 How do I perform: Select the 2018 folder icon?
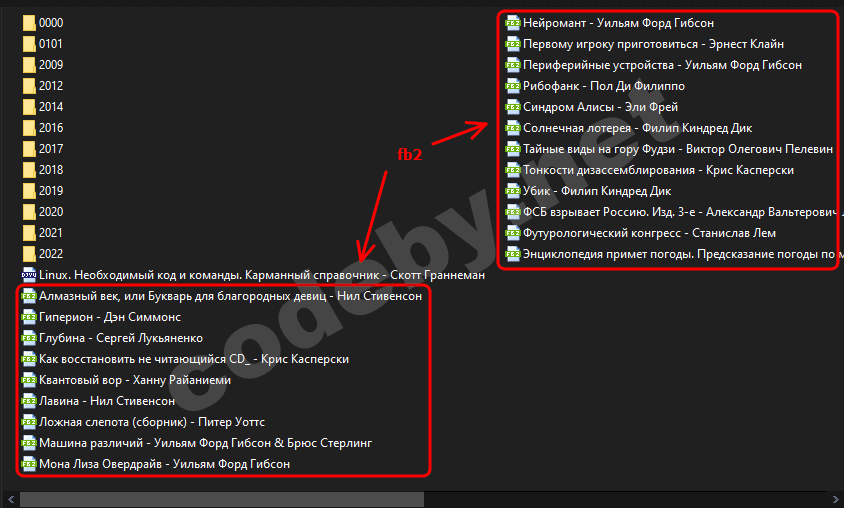(x=29, y=170)
